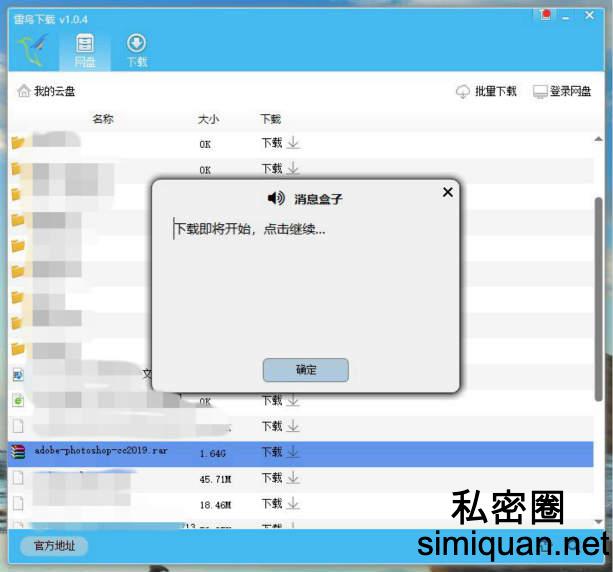The height and width of the screenshot is (572, 613).
Task: Open the 官方地址 official site link
Action: pos(54,546)
